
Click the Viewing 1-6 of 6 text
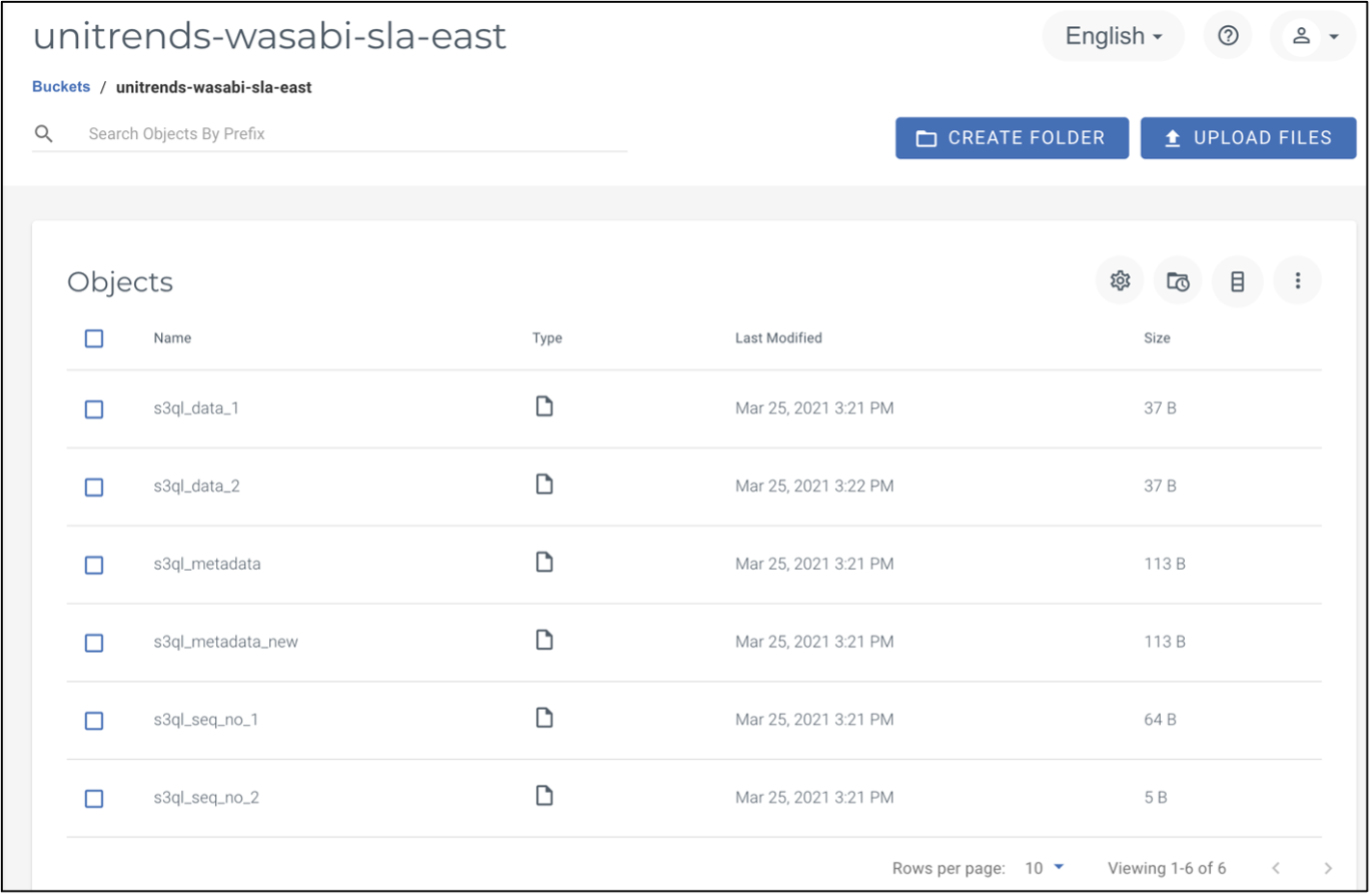point(1167,868)
